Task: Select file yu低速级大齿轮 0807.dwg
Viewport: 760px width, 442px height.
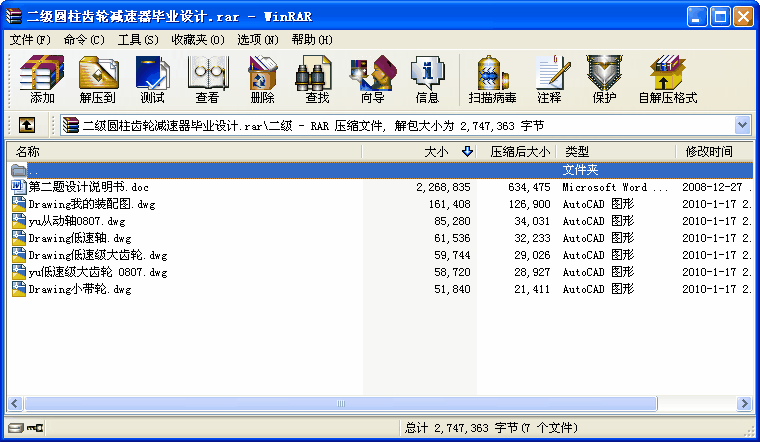Action: tap(97, 272)
